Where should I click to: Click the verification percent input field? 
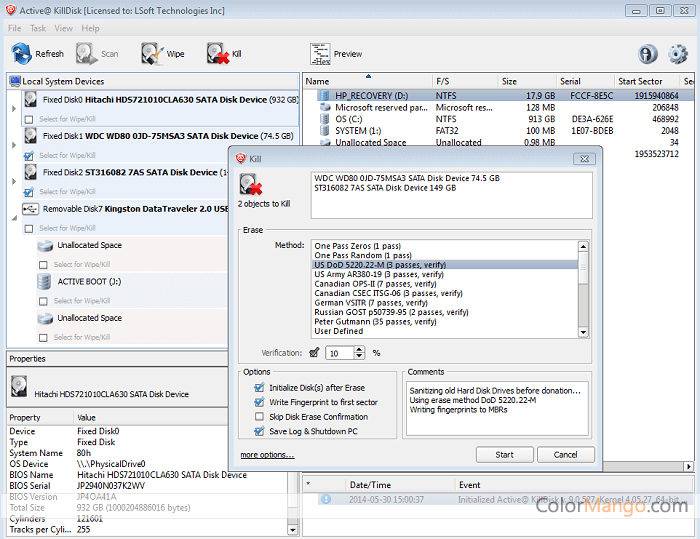click(340, 353)
